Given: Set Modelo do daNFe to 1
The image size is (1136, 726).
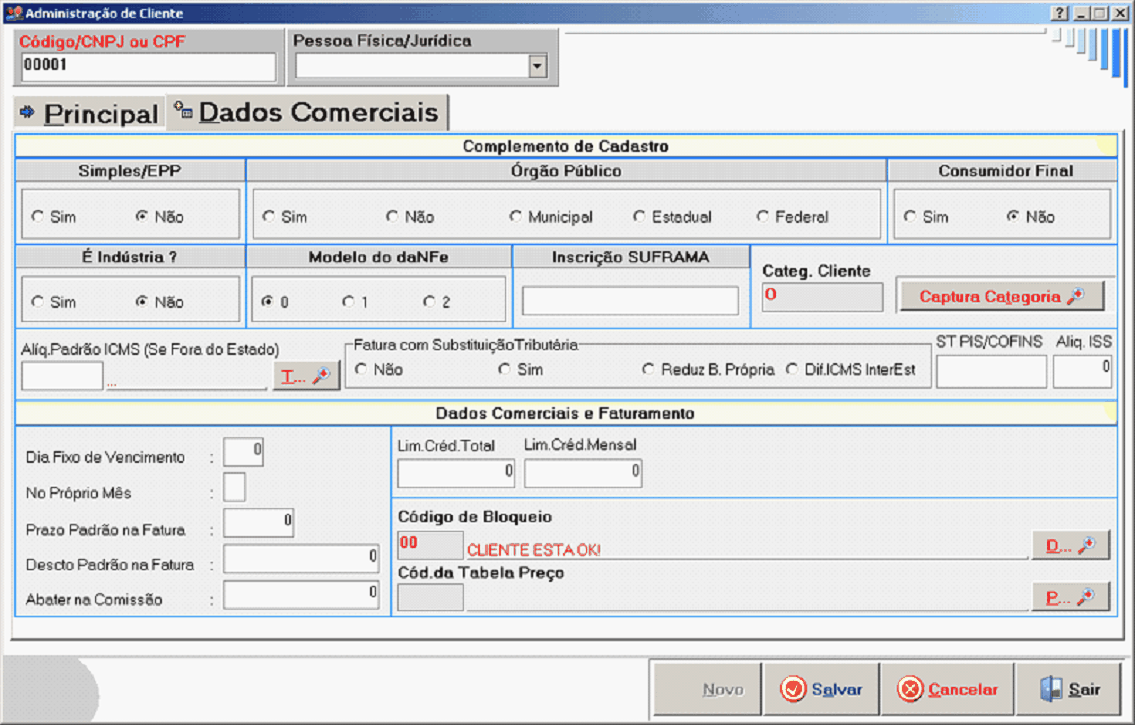Looking at the screenshot, I should pos(348,302).
